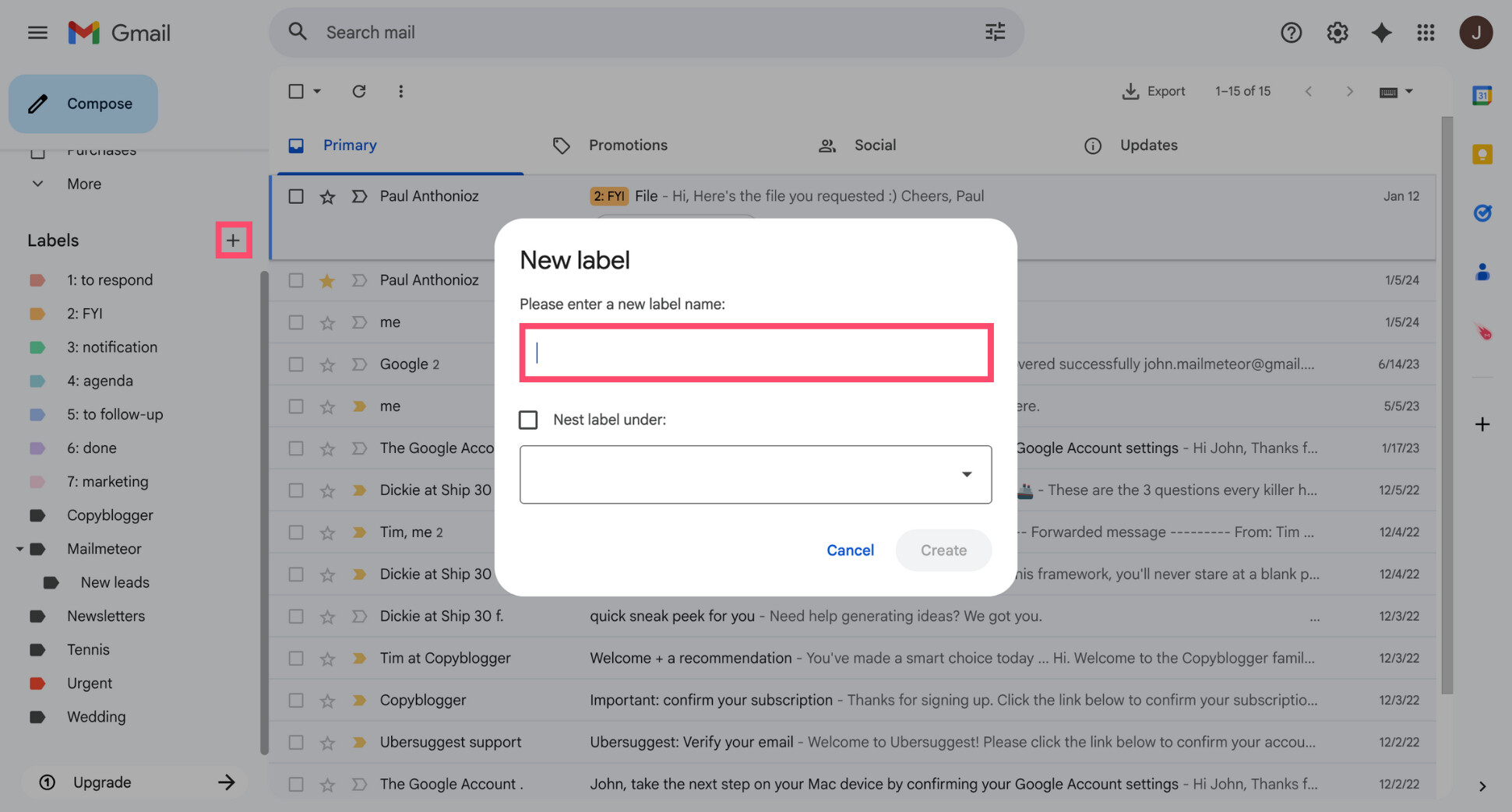Switch to the Social tab
1512x812 pixels.
tap(874, 145)
